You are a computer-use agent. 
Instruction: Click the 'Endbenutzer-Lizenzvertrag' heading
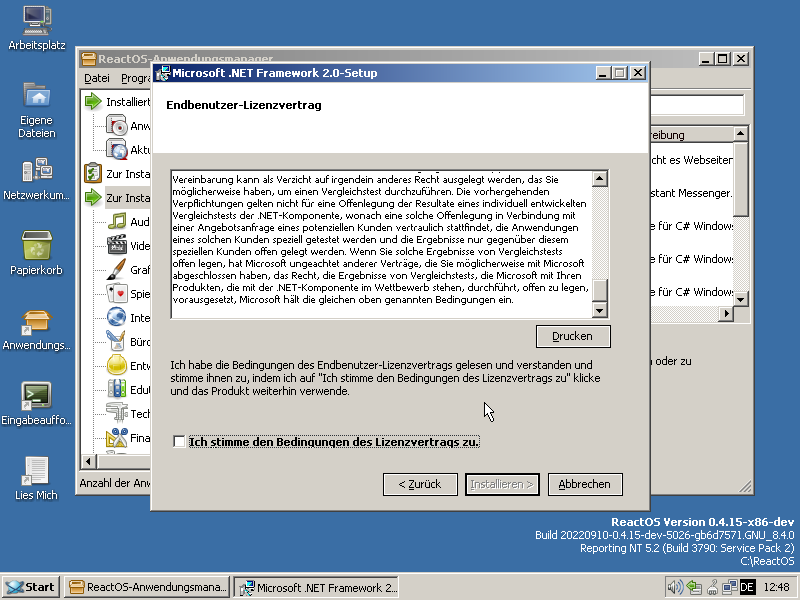244,105
